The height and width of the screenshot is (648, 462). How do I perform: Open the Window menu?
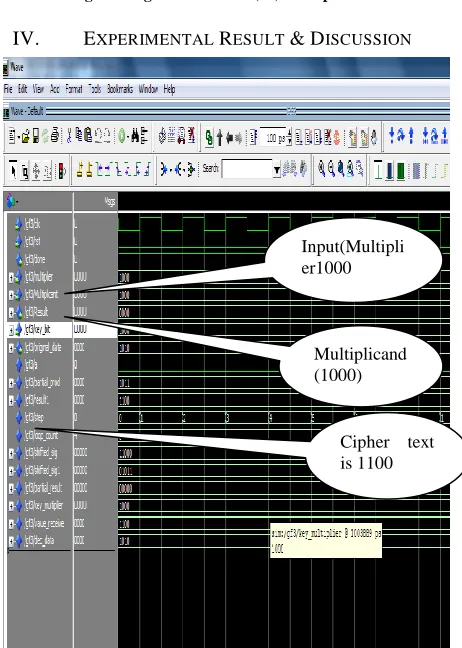point(148,89)
